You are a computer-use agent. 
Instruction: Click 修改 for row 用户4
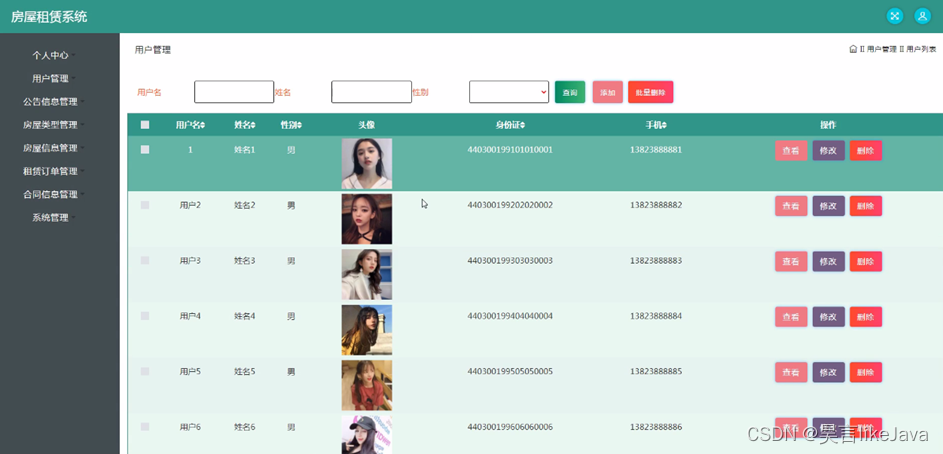[x=828, y=316]
